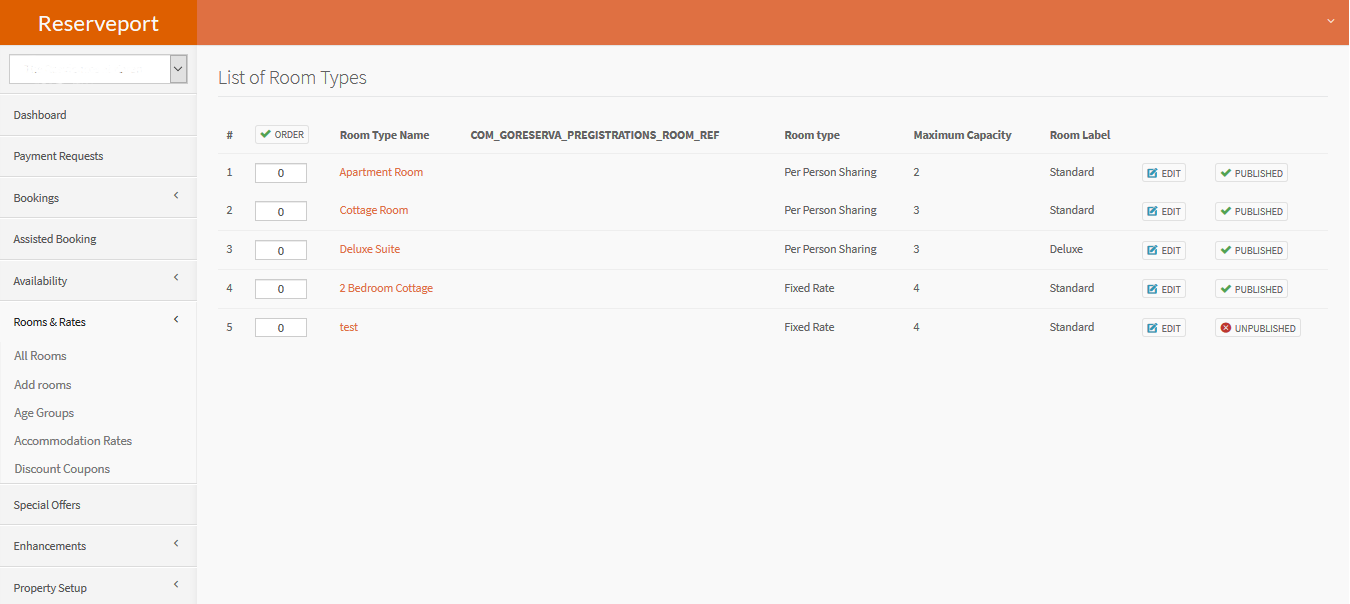Screen dimensions: 1350x604
Task: Open Accommodation Rates submenu item
Action: tap(73, 441)
